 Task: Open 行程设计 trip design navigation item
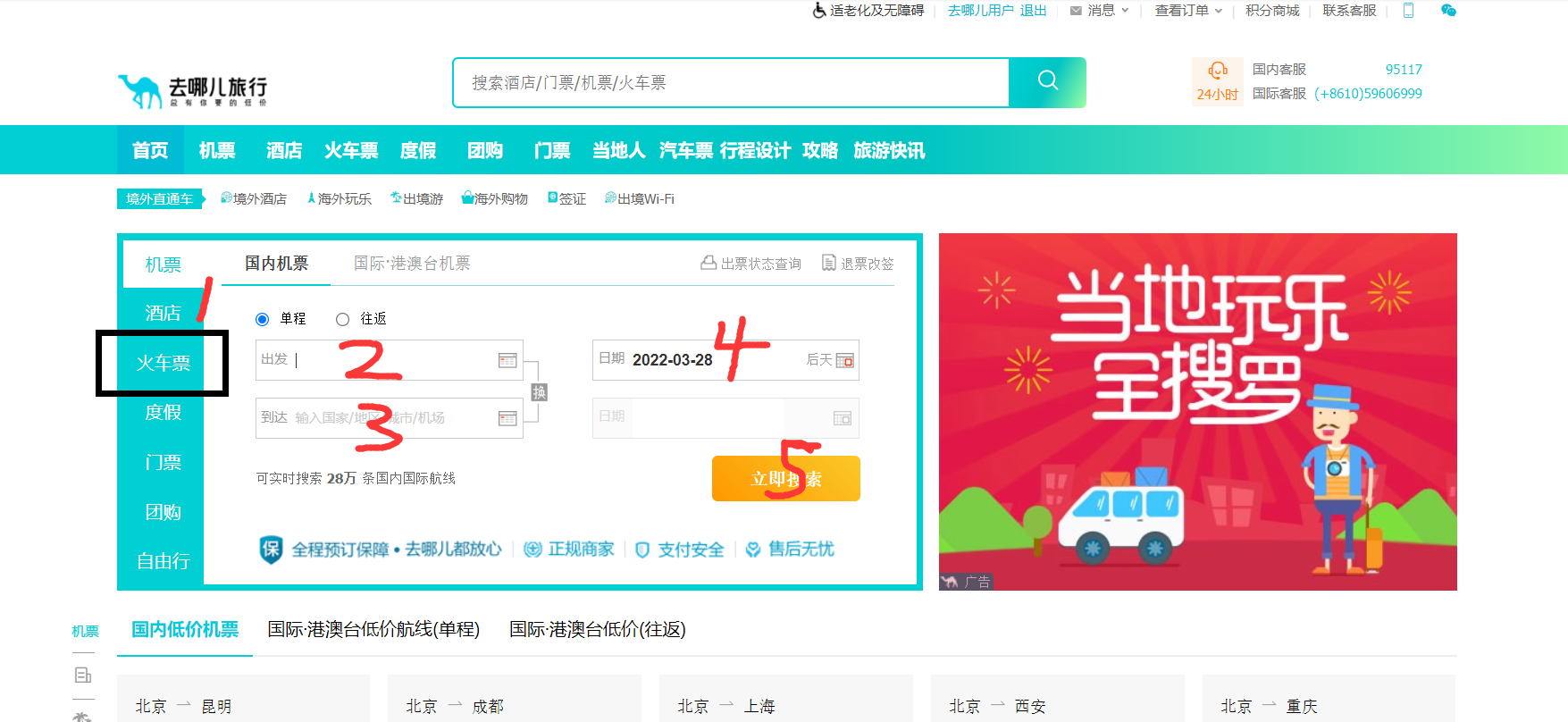[x=755, y=150]
